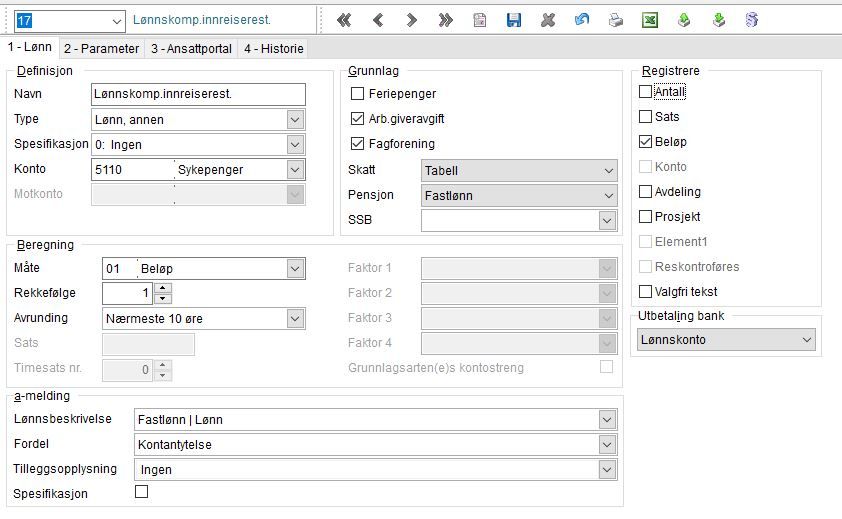This screenshot has width=842, height=519.
Task: Increase Rekkefølge with the up spinner arrow
Action: coord(163,288)
